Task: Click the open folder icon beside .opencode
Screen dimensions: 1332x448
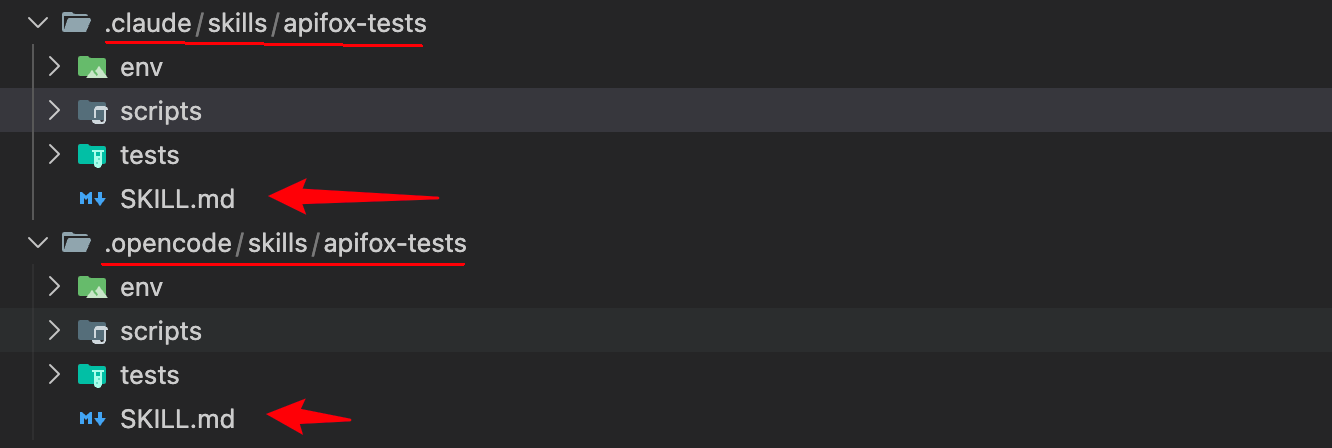Action: [76, 243]
